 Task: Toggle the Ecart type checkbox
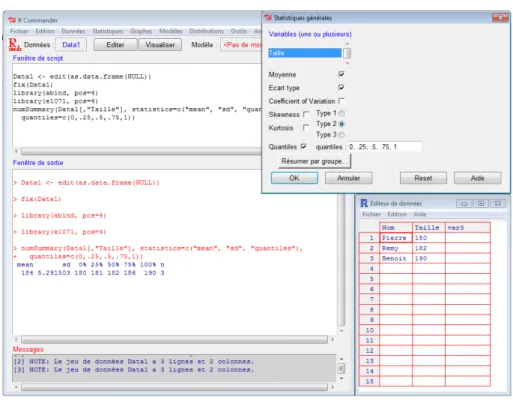(341, 87)
